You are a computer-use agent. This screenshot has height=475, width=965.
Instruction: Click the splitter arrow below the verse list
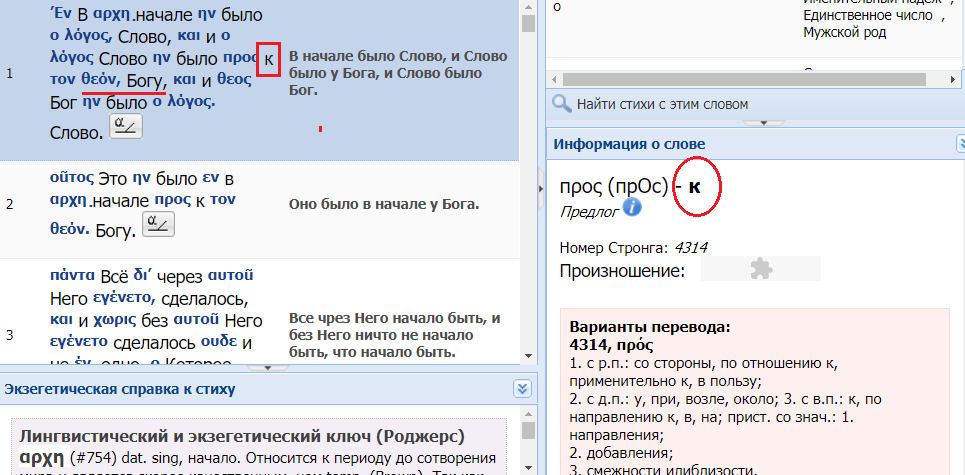click(x=267, y=367)
